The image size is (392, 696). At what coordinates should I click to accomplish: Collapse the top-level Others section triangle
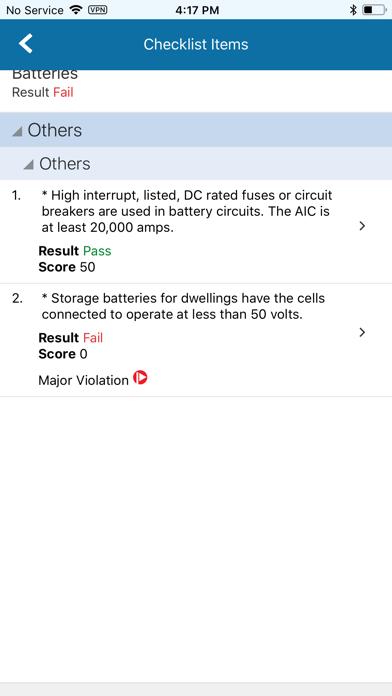pyautogui.click(x=17, y=131)
